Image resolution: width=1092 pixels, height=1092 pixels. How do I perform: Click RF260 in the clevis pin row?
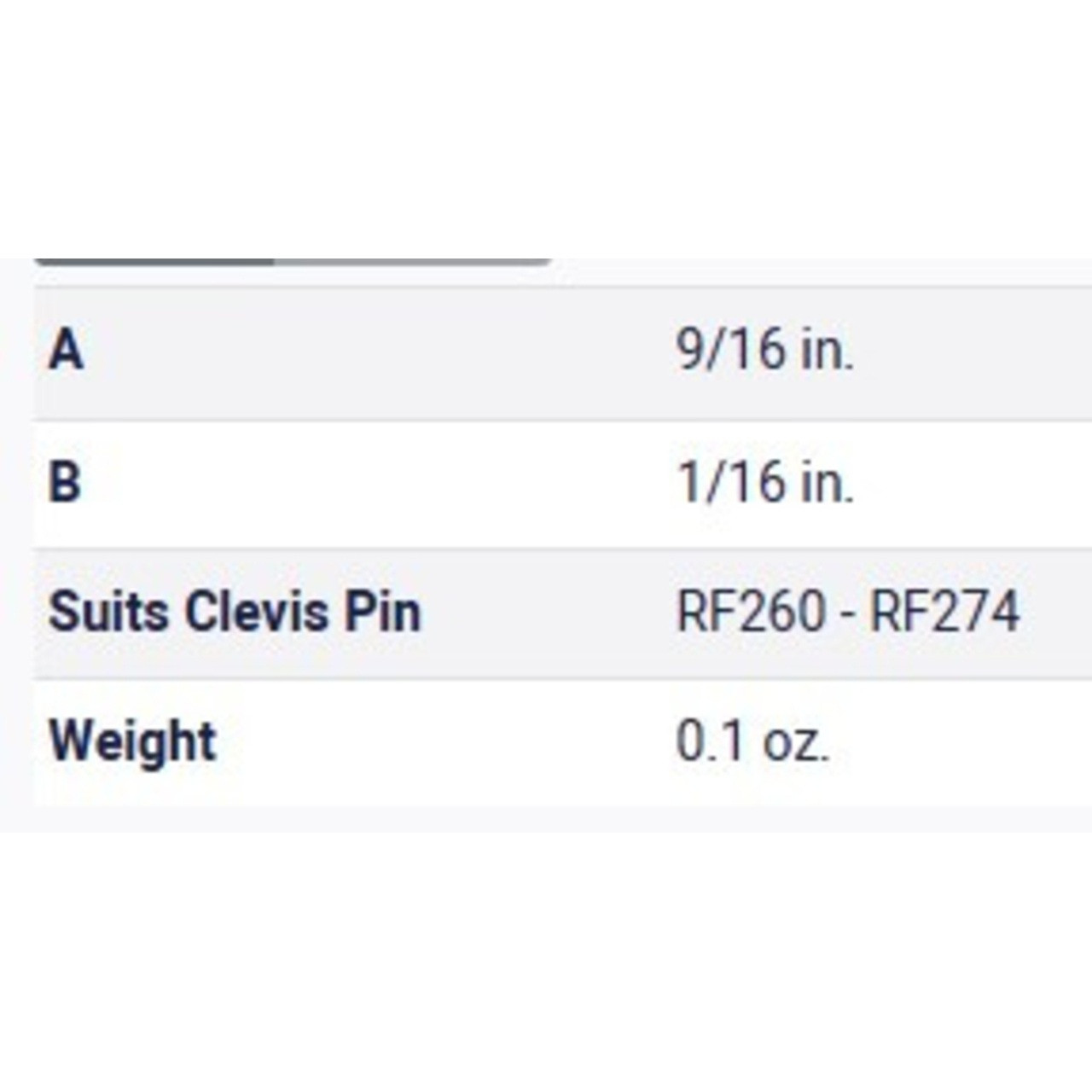pyautogui.click(x=752, y=612)
